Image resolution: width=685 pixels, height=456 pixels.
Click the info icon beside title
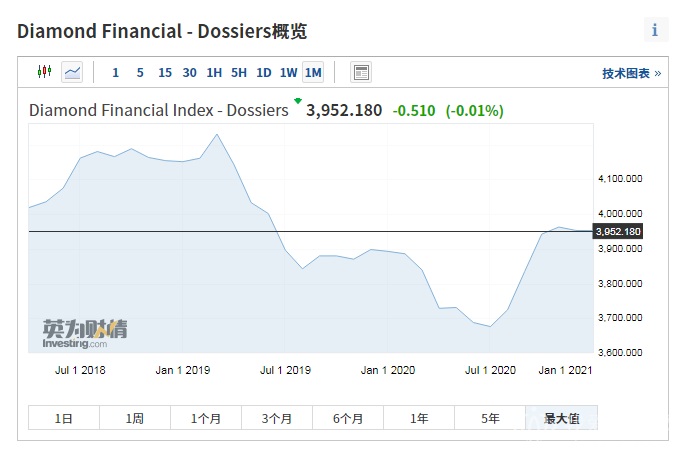(655, 30)
